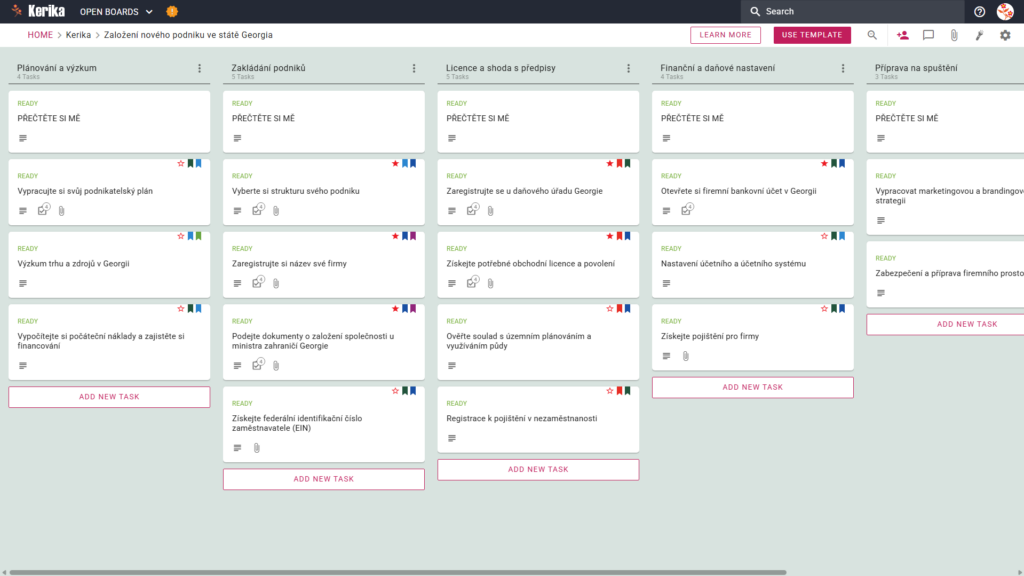1024x576 pixels.
Task: Open checklist icon on Vypracujte si svůj podnikatelský plán
Action: (43, 210)
